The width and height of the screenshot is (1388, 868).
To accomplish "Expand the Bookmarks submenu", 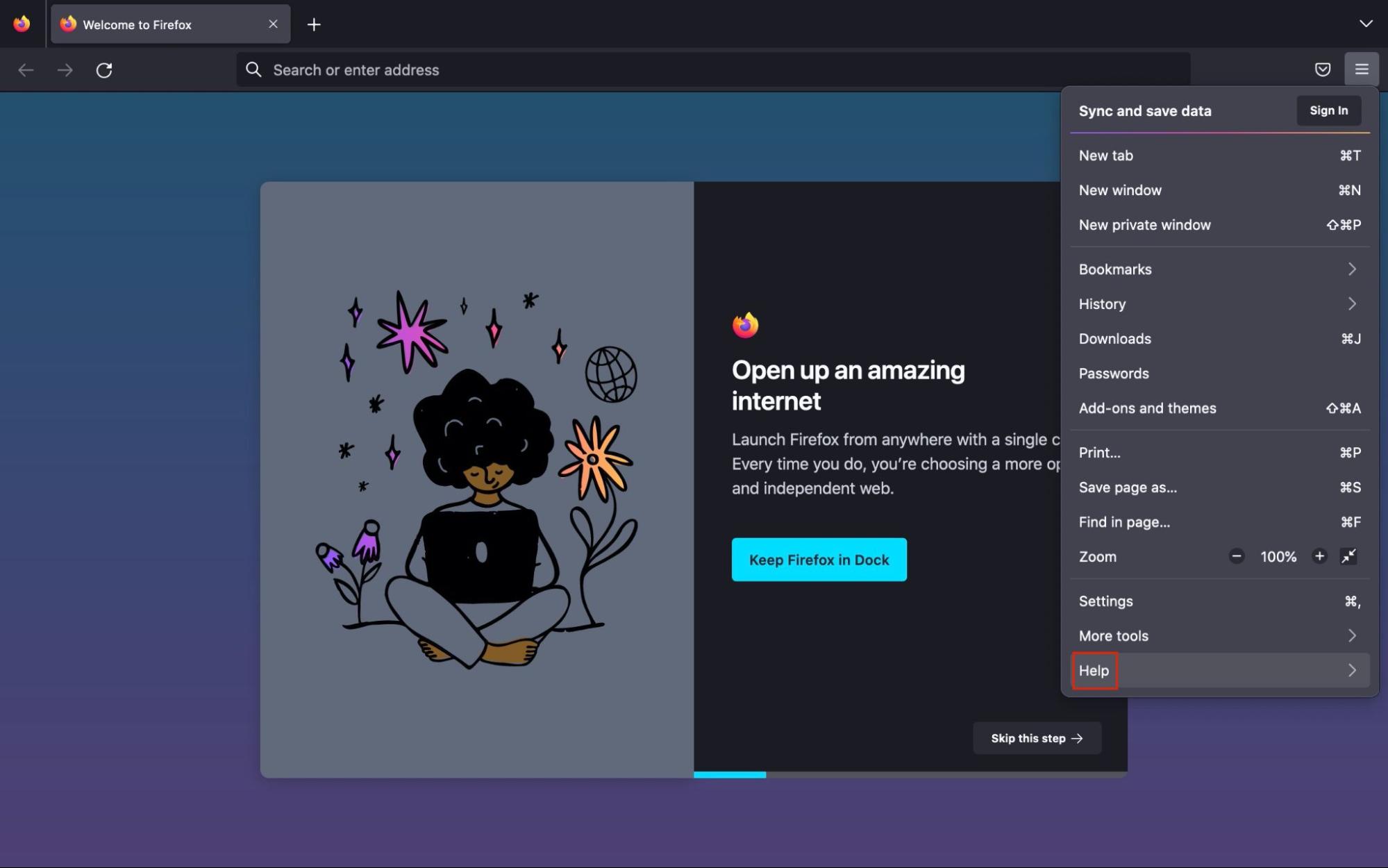I will tap(1220, 269).
